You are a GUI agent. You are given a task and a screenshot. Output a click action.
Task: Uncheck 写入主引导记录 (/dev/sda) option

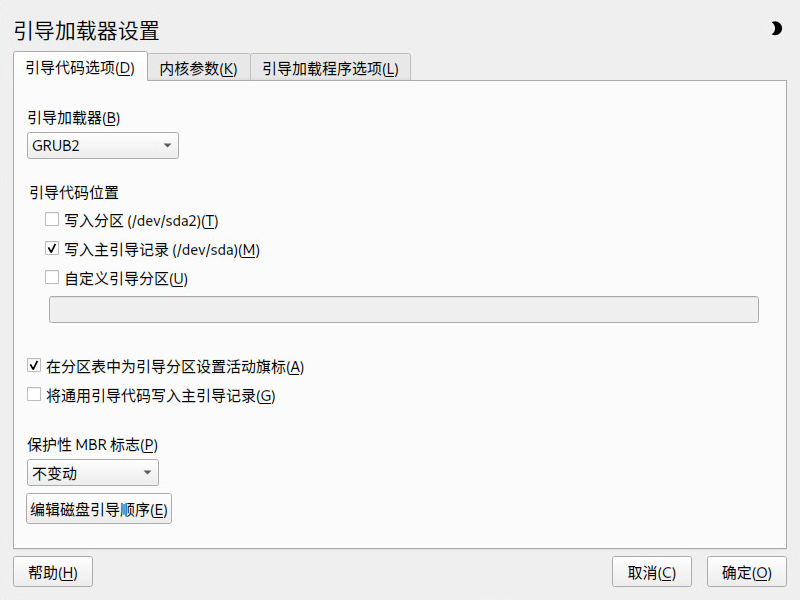point(52,248)
